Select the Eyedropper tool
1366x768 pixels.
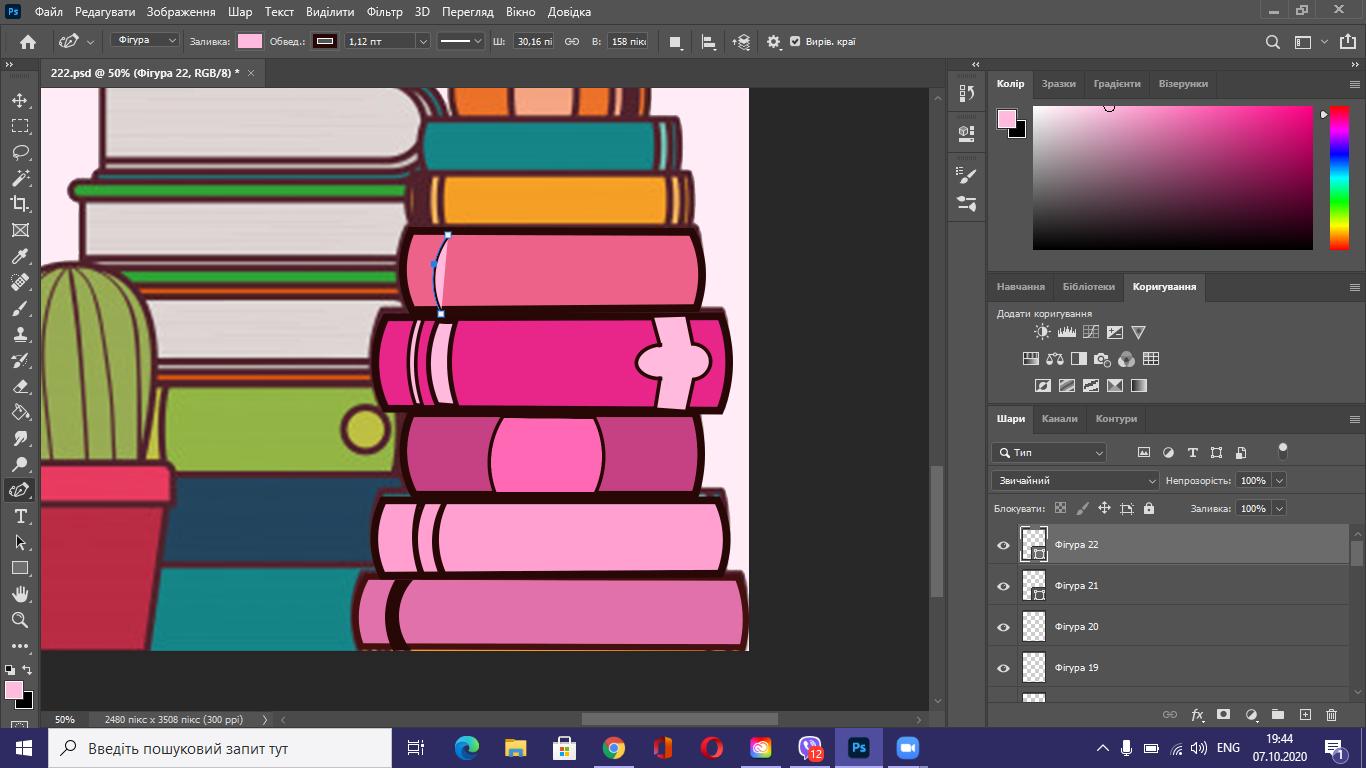(20, 256)
